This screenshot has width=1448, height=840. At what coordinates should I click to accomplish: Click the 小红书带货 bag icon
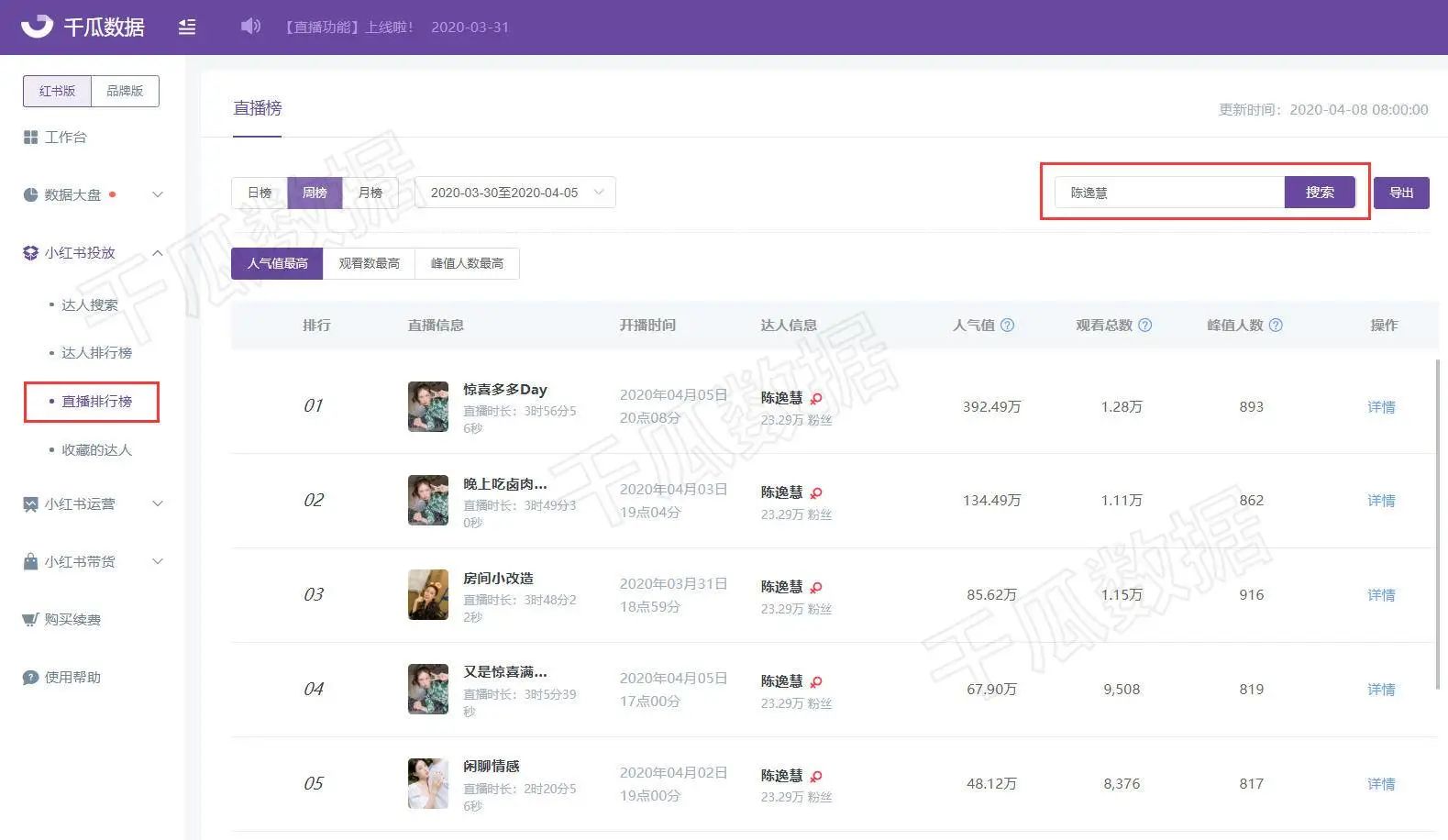click(30, 561)
